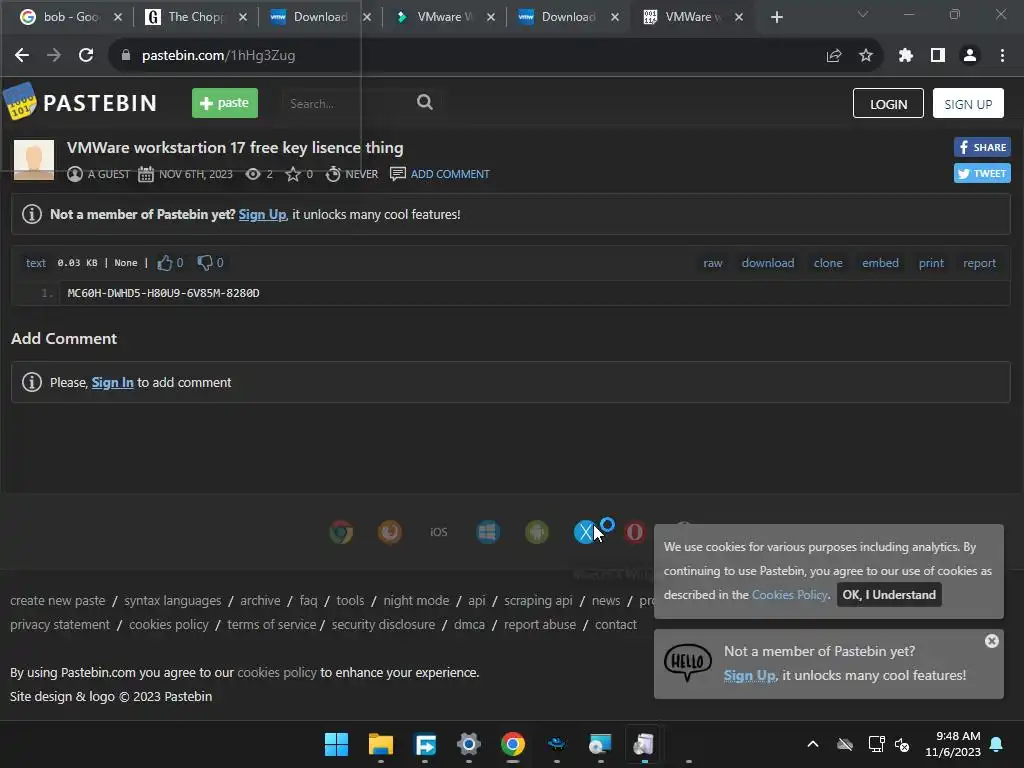
Task: Dislike the paste with the thumbs-down icon
Action: tap(205, 263)
